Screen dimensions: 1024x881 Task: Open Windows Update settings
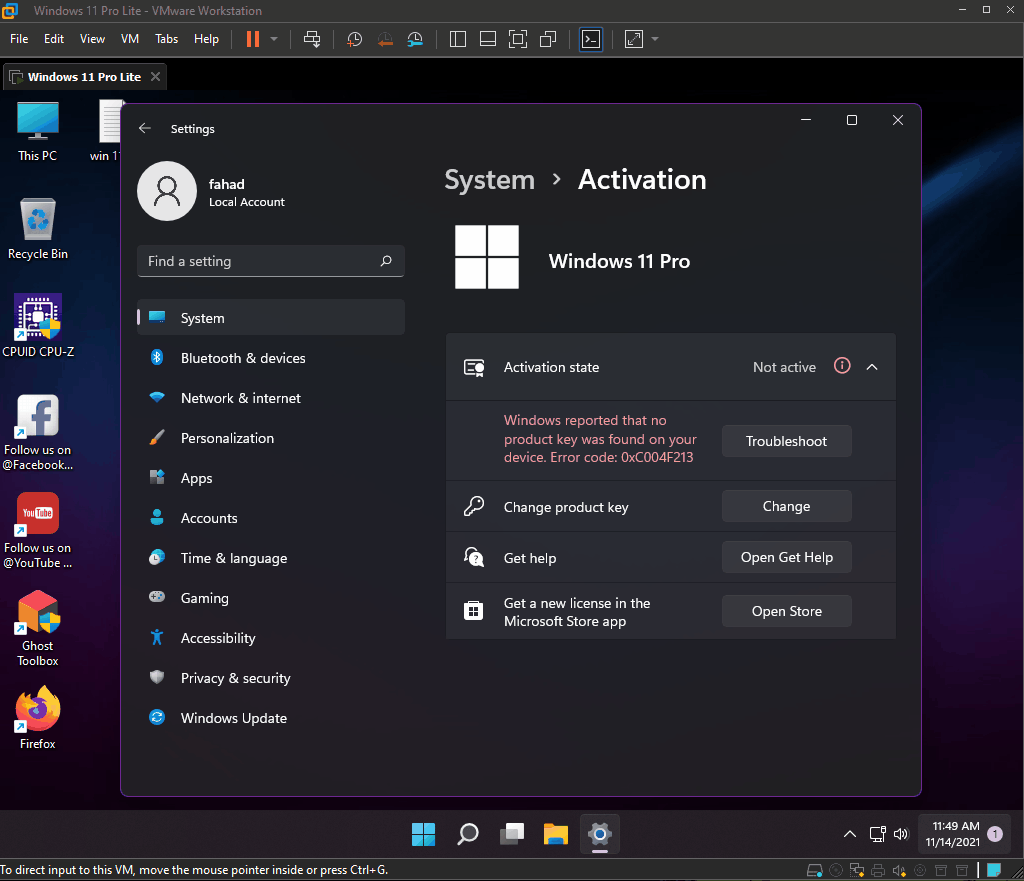point(271,718)
